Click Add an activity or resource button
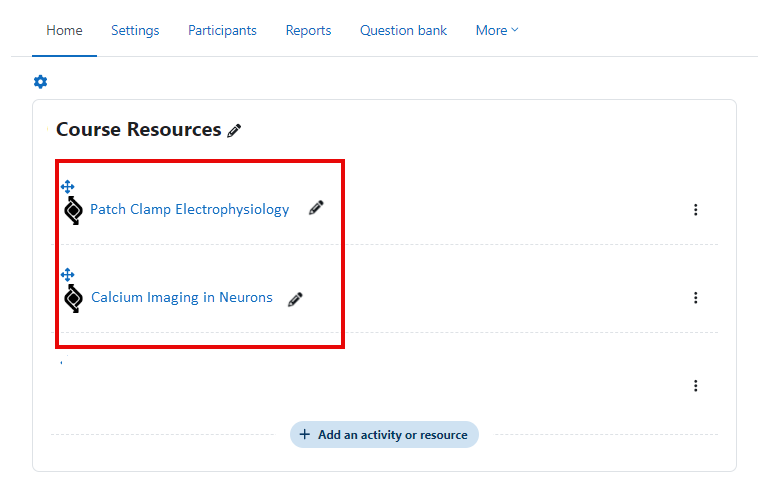775x484 pixels. coord(384,435)
